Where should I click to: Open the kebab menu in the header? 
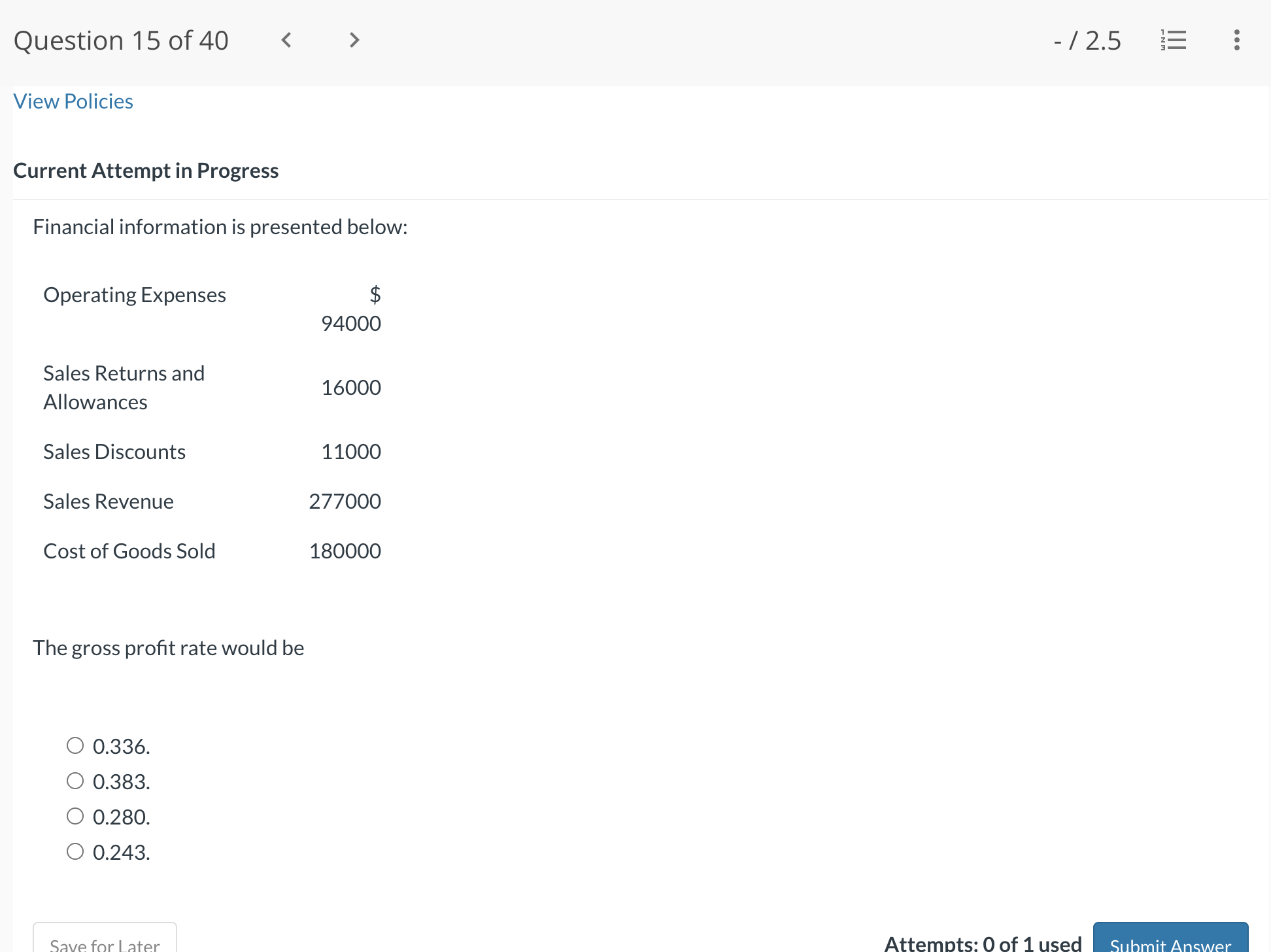tap(1236, 40)
